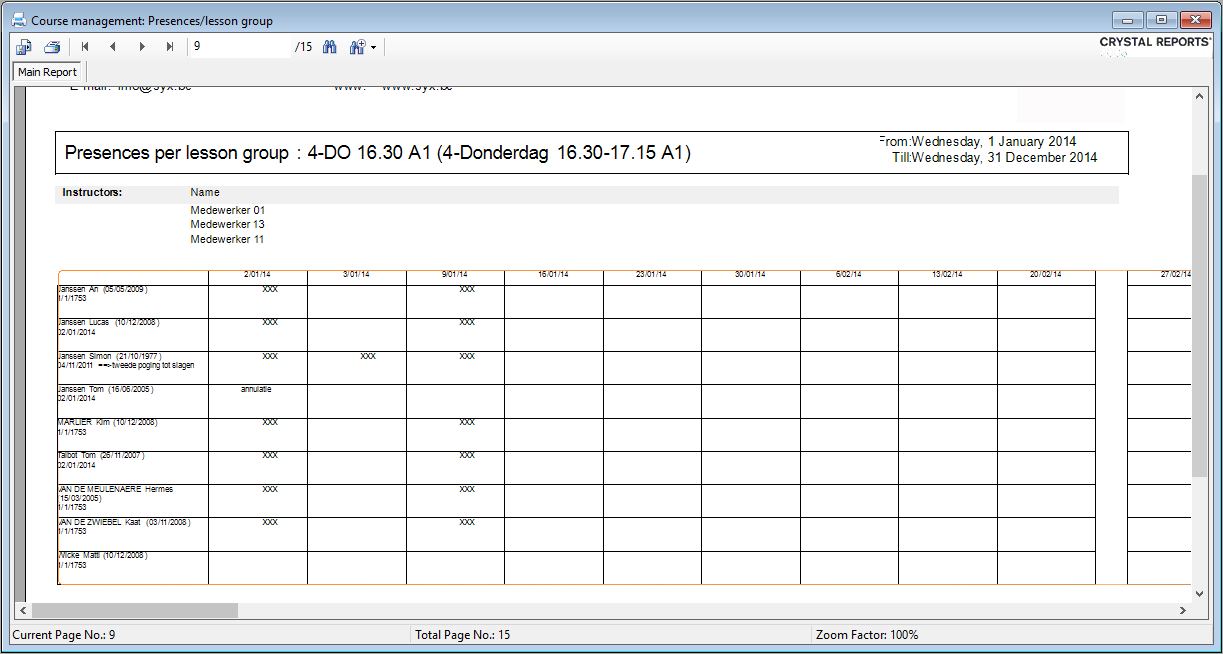Click the vertical scrollbar thumb
Image resolution: width=1223 pixels, height=654 pixels.
pyautogui.click(x=1201, y=325)
